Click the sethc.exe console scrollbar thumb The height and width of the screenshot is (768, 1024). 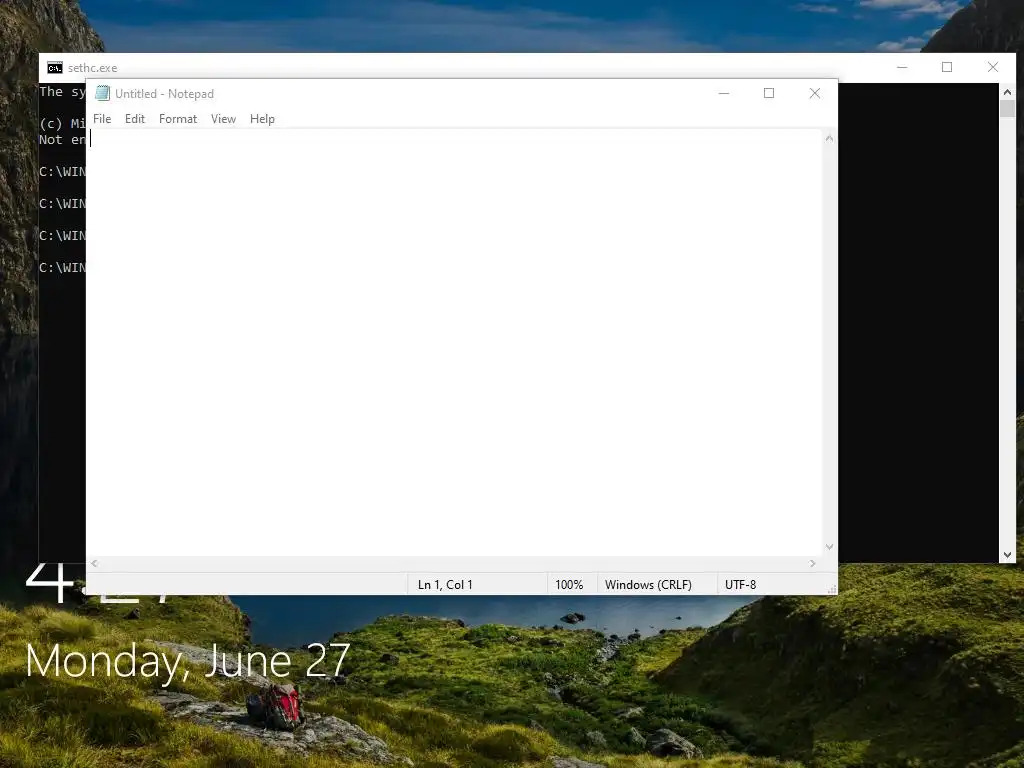pyautogui.click(x=1007, y=108)
